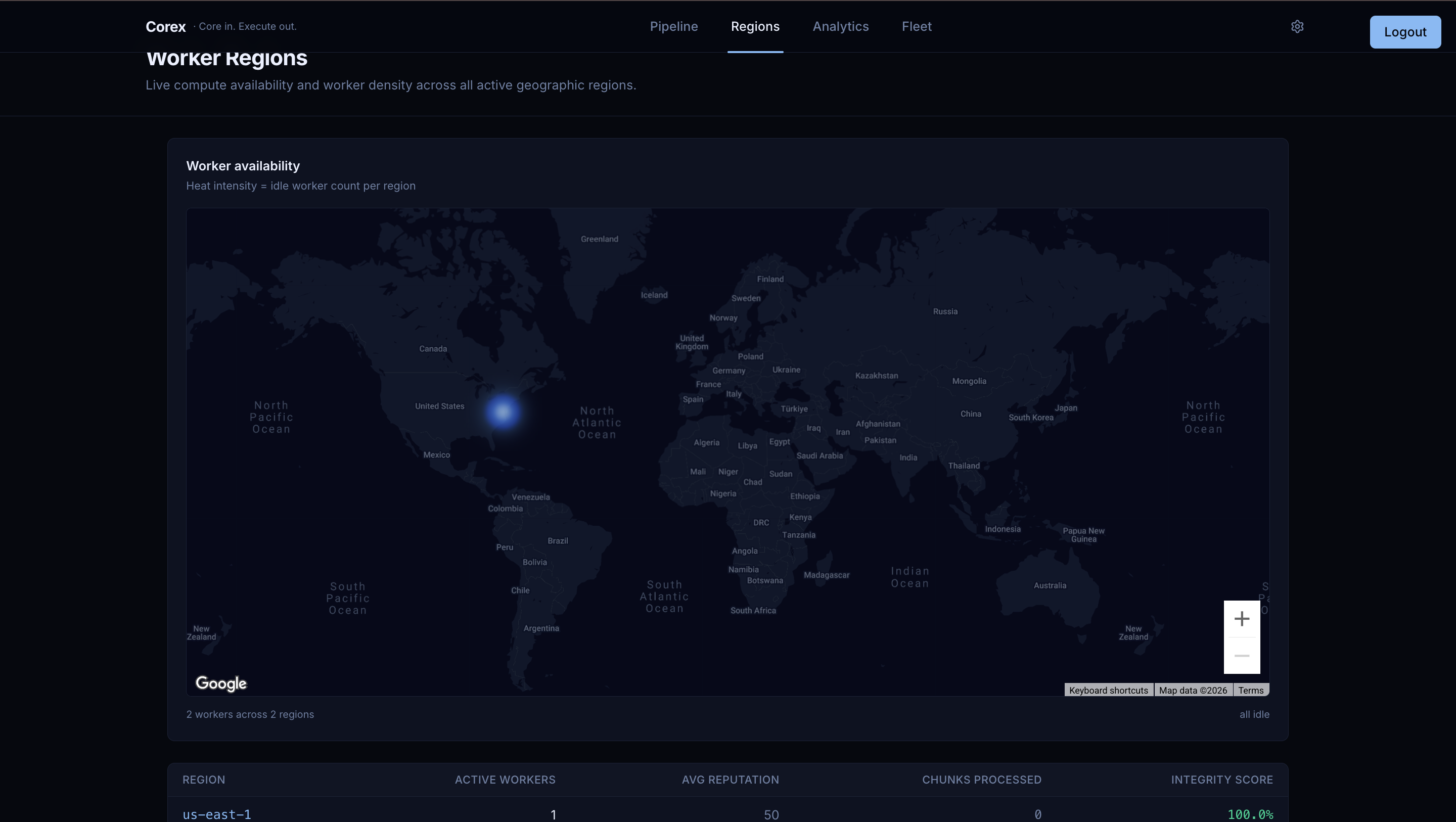1456x822 pixels.
Task: Open Keyboard shortcuts on the map
Action: pos(1108,690)
